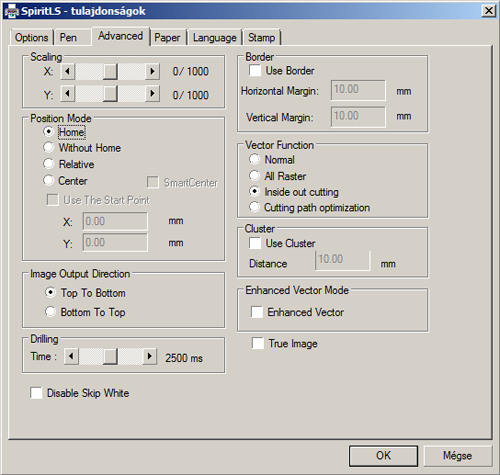This screenshot has width=500, height=475.
Task: Click the Drilling Time slider thumb
Action: (x=110, y=356)
